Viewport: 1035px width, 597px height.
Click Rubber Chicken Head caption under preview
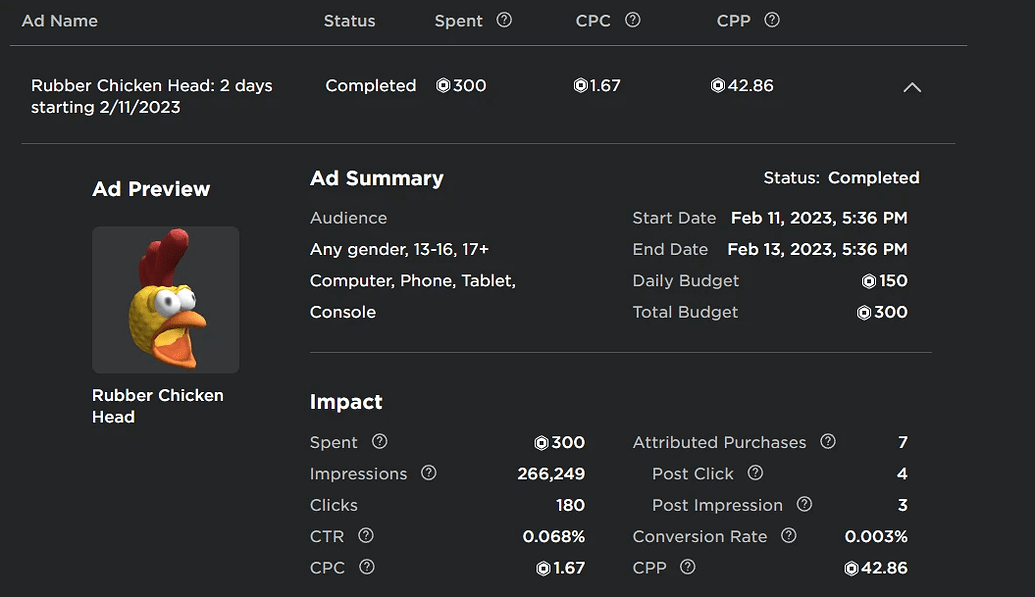click(x=158, y=406)
